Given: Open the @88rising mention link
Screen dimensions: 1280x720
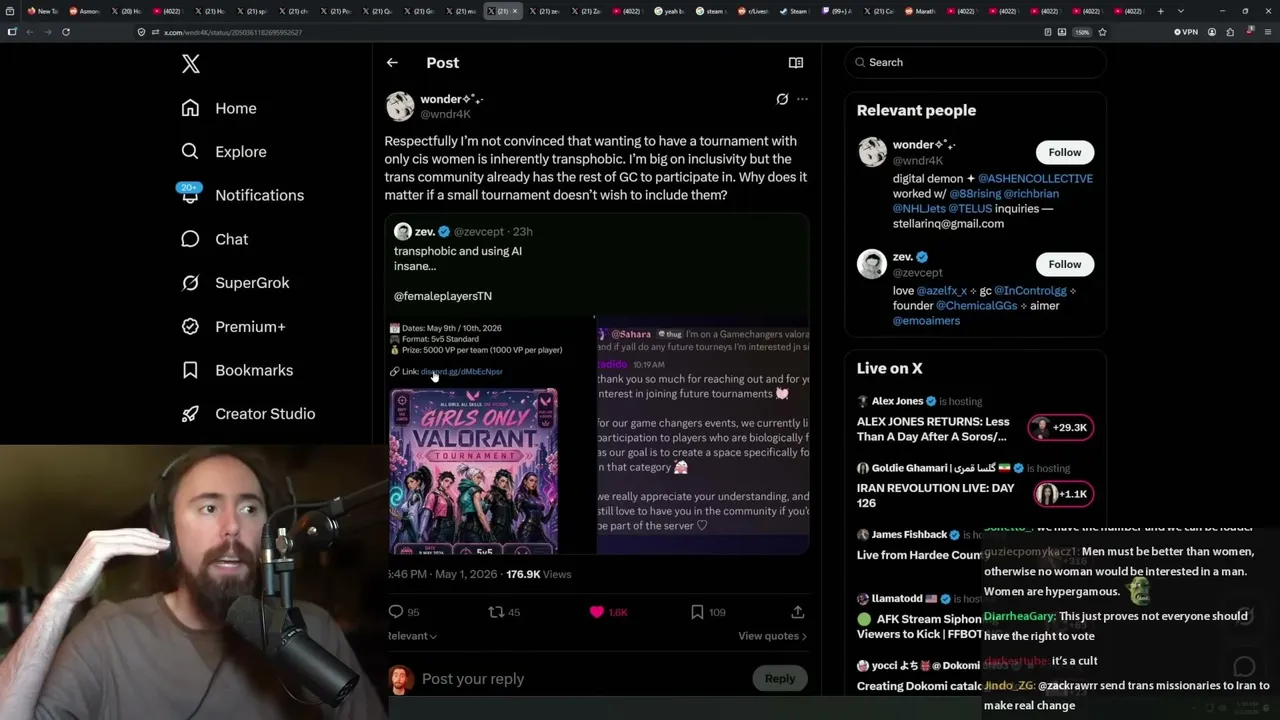Looking at the screenshot, I should 976,194.
